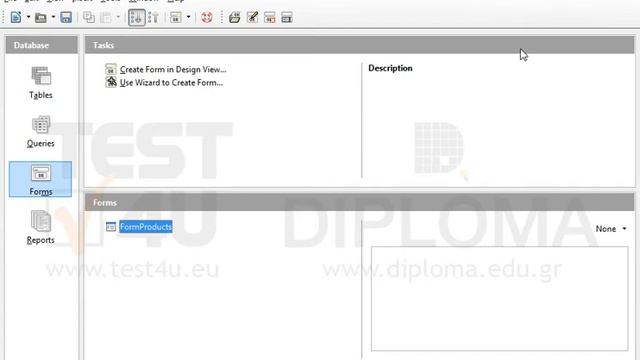Select Tables in the Database pane
The height and width of the screenshot is (360, 640).
pyautogui.click(x=40, y=83)
